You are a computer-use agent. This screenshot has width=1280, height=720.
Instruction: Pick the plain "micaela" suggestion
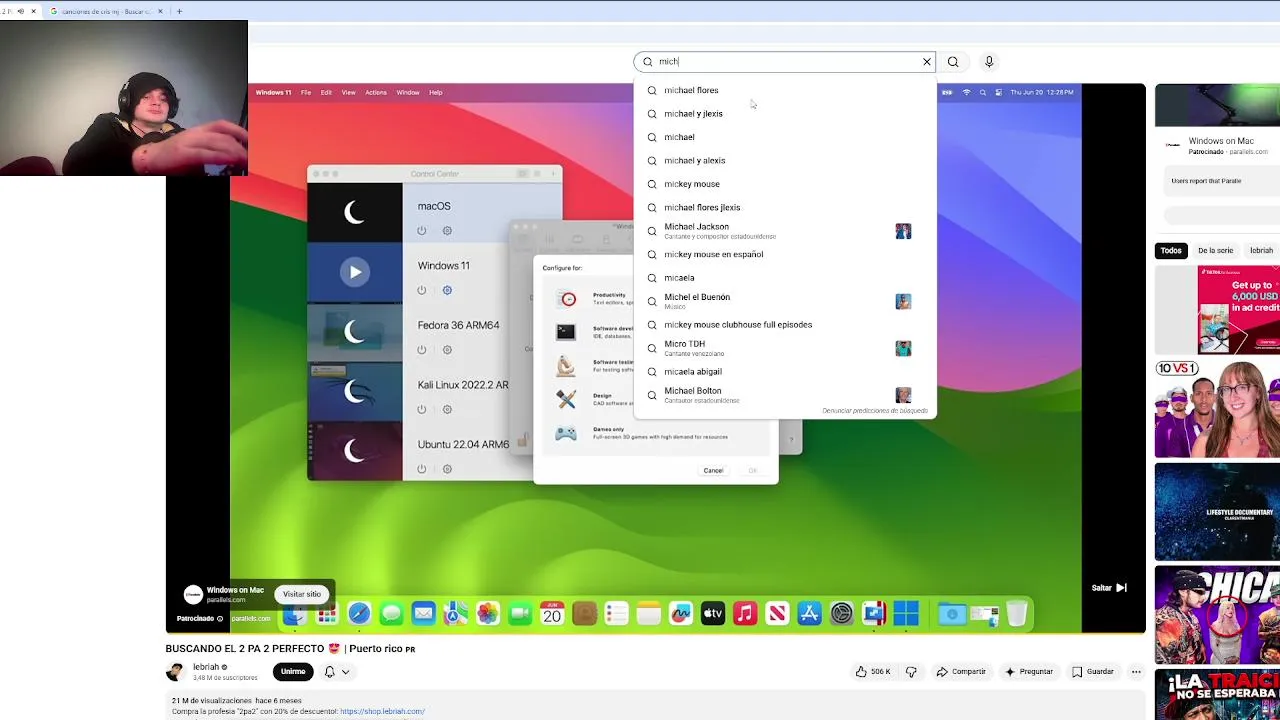tap(785, 278)
